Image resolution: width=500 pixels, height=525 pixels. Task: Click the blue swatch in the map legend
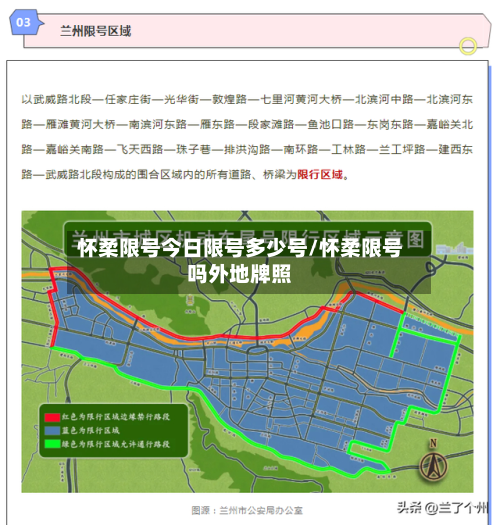pyautogui.click(x=52, y=431)
